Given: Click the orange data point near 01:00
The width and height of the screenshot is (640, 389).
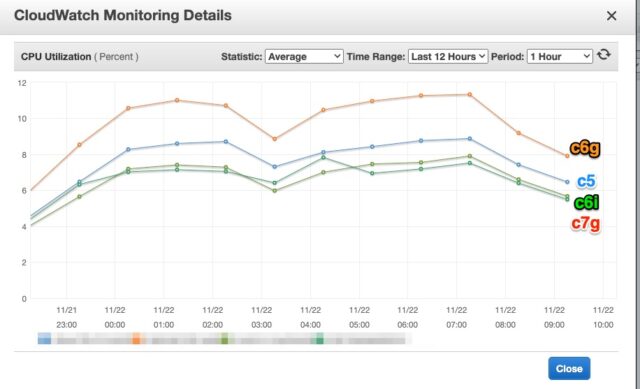Looking at the screenshot, I should tap(177, 100).
